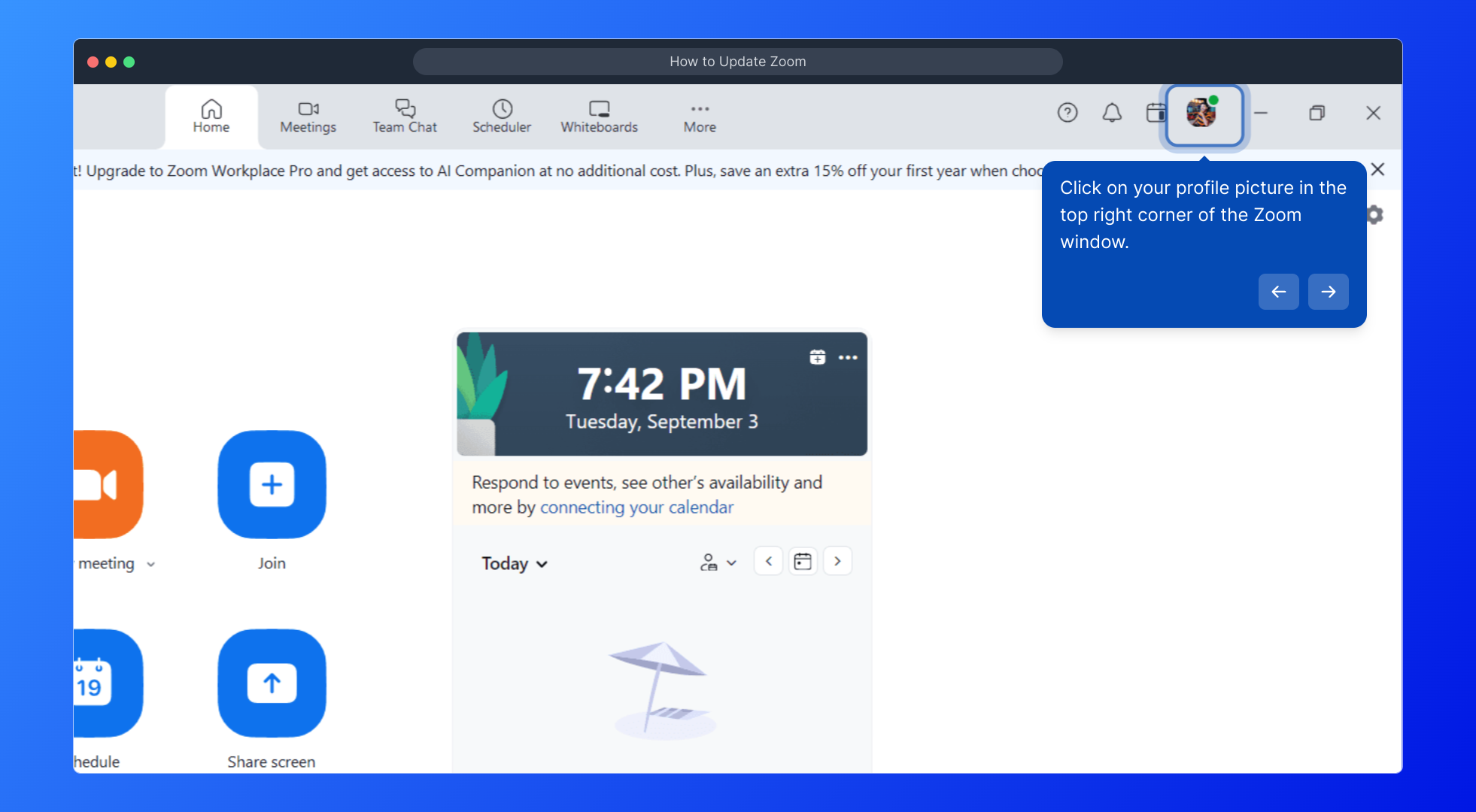This screenshot has height=812, width=1476.
Task: Click the add calendar event icon on clock card
Action: (x=817, y=357)
